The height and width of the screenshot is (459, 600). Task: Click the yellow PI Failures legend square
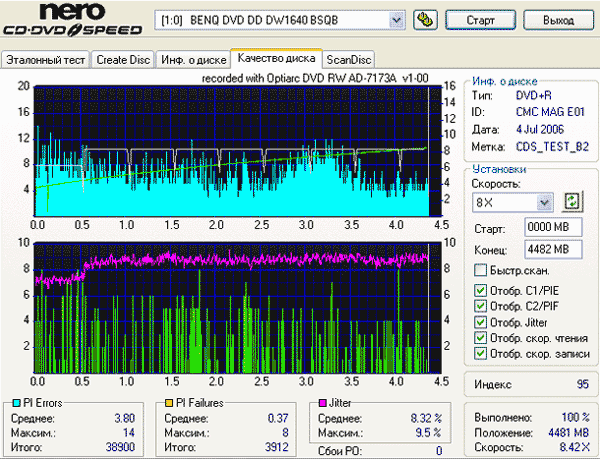tap(169, 403)
